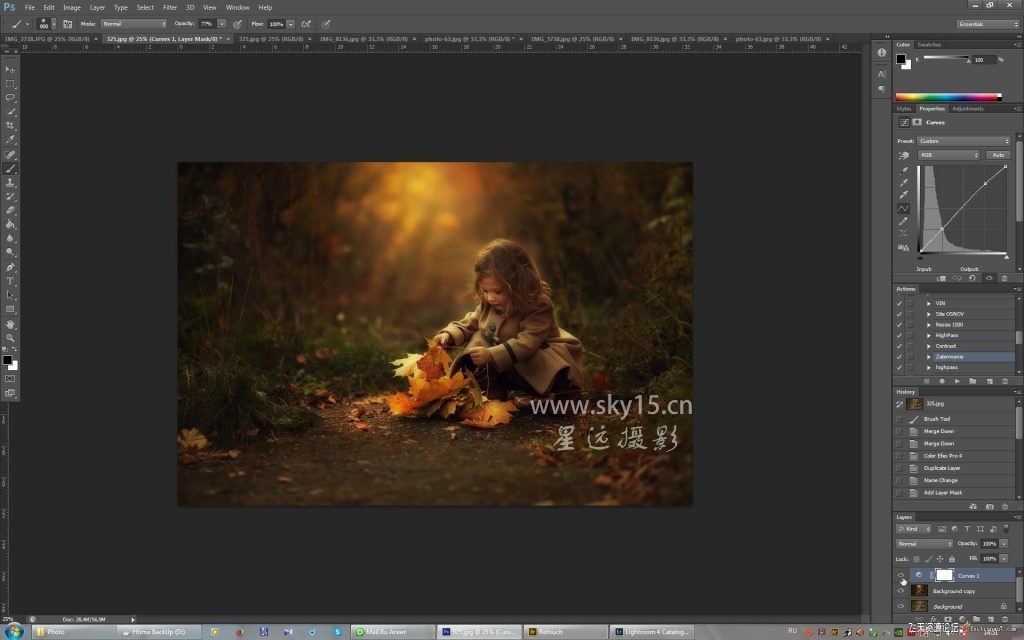
Task: Select the Brush tool in the toolbox
Action: (x=10, y=168)
